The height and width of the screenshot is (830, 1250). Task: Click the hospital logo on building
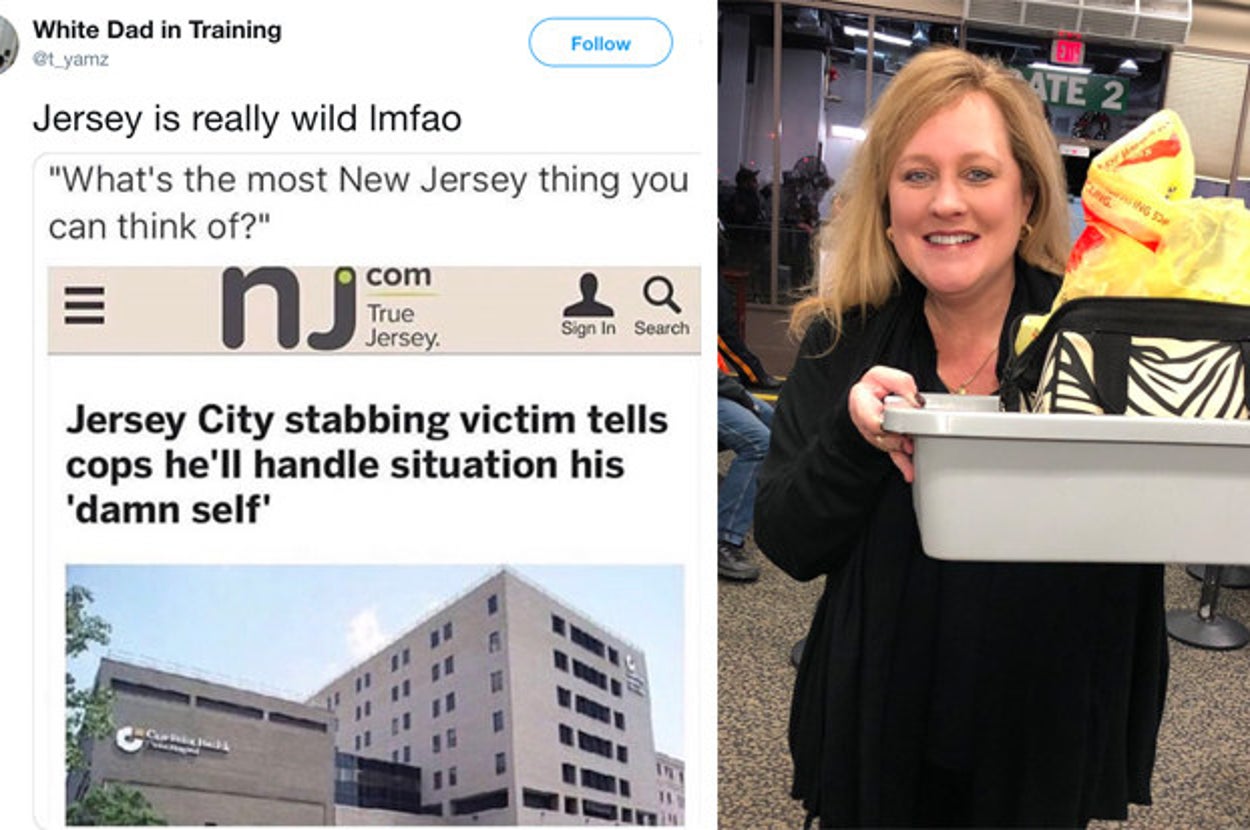(x=172, y=742)
